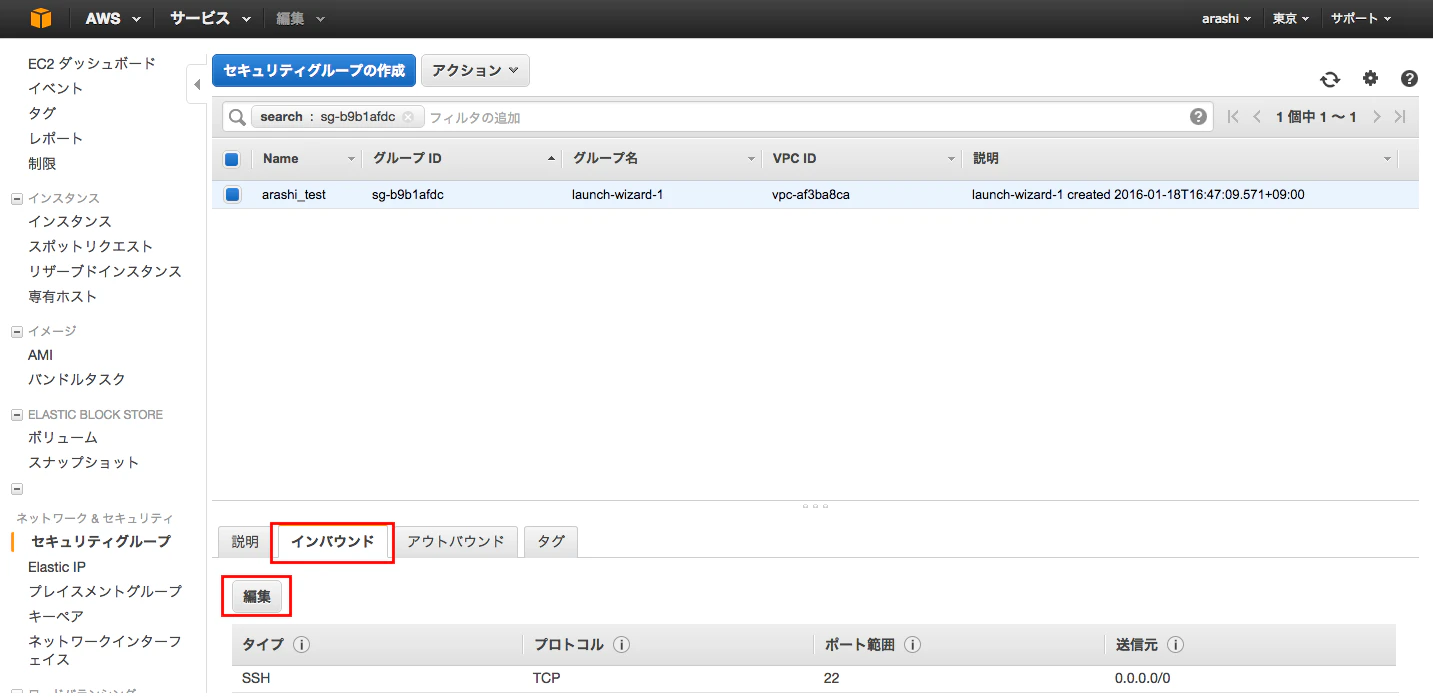Open Elastic IP in the sidebar

[57, 567]
